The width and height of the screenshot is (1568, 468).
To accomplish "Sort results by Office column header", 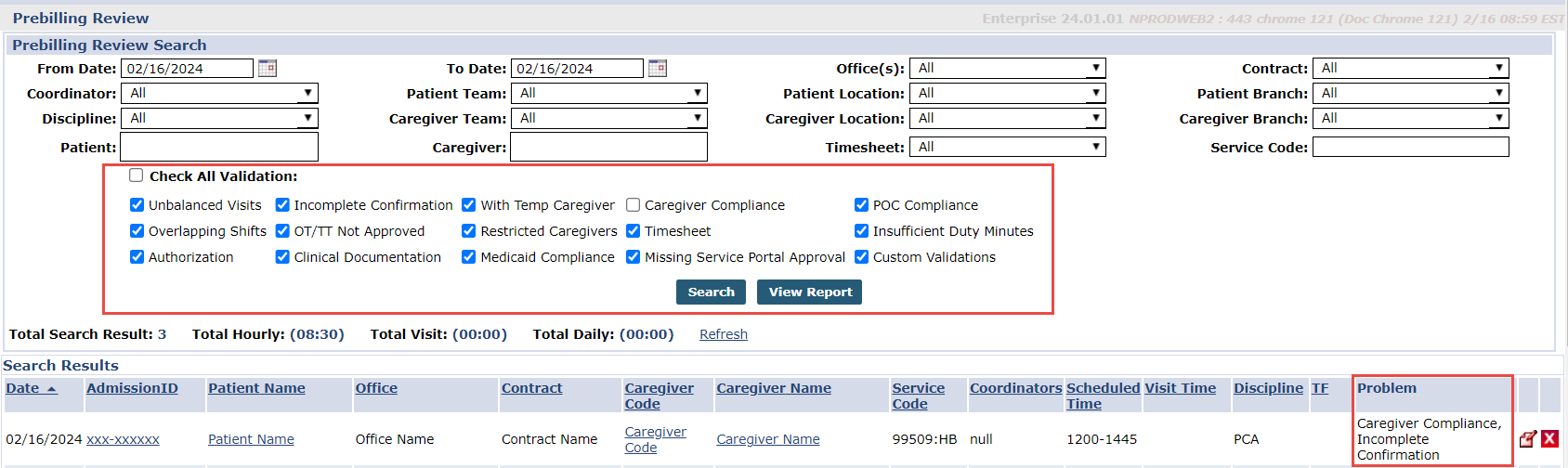I will 376,388.
